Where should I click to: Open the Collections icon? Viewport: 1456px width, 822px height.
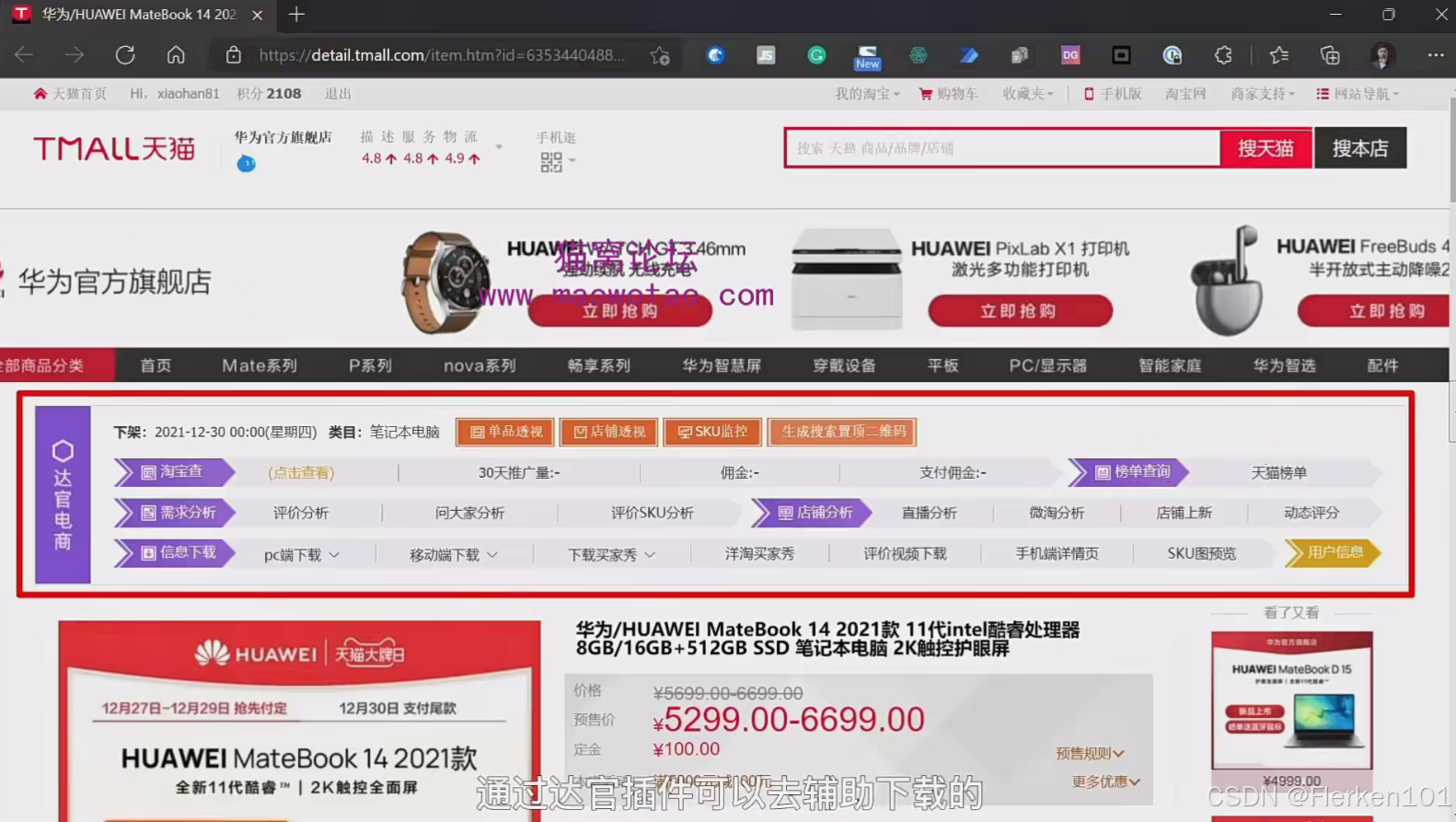pos(1330,55)
